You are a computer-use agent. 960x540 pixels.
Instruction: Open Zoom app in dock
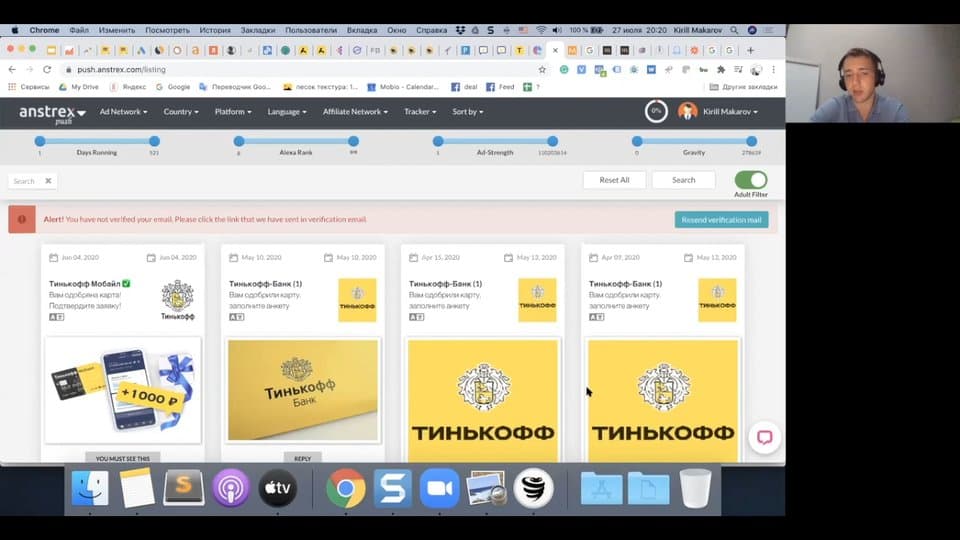pyautogui.click(x=440, y=489)
